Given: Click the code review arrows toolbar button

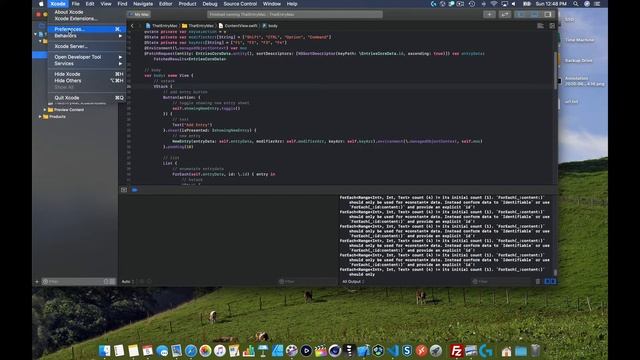Looking at the screenshot, I should tap(505, 14).
